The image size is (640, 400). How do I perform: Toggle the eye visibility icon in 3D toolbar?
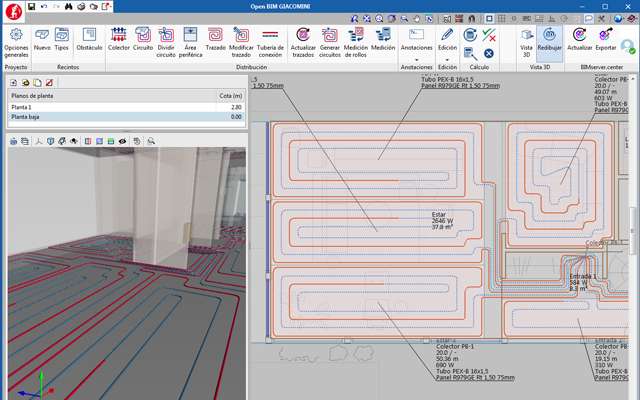pos(122,141)
